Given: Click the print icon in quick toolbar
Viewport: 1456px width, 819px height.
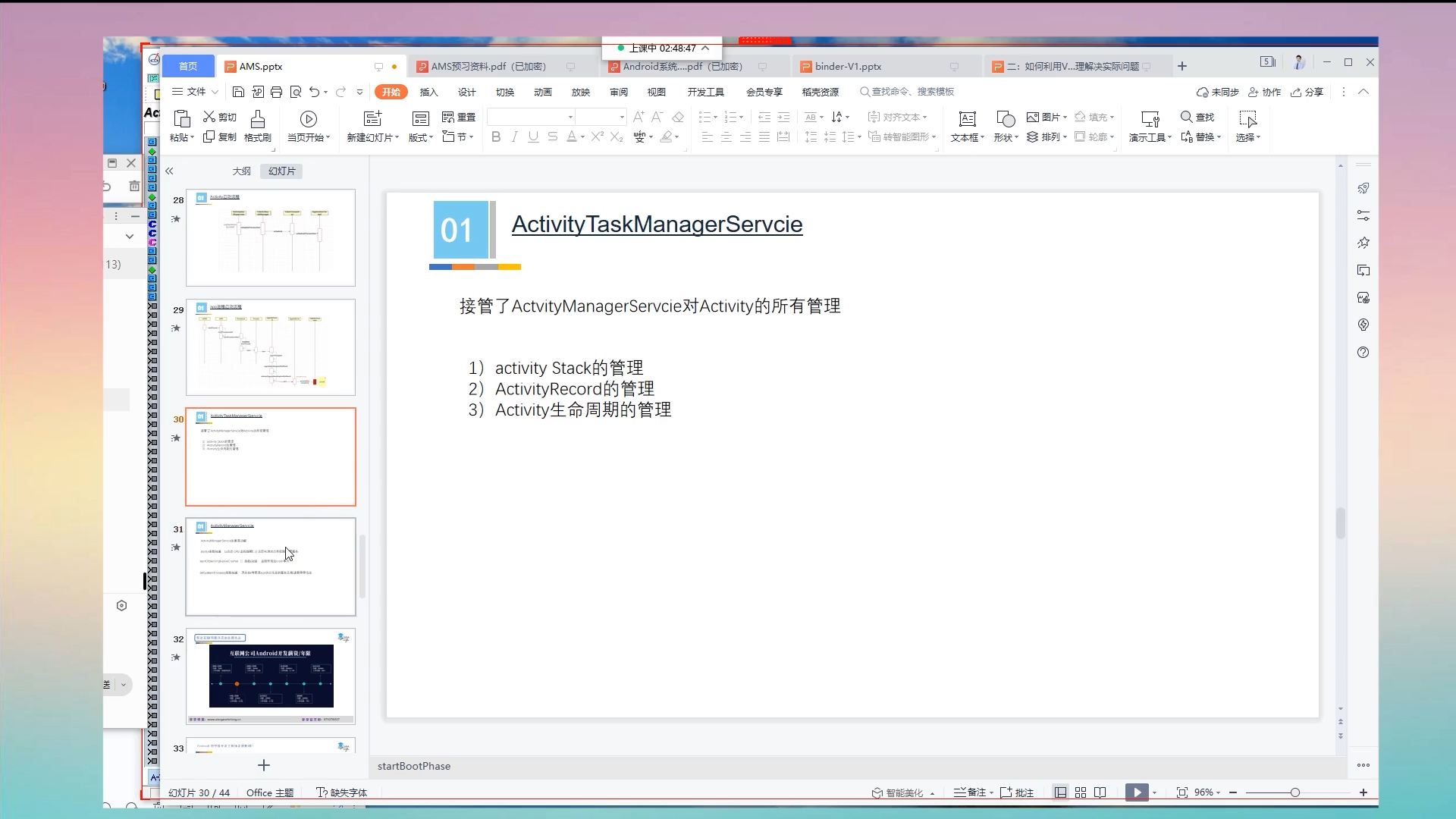Looking at the screenshot, I should [276, 92].
